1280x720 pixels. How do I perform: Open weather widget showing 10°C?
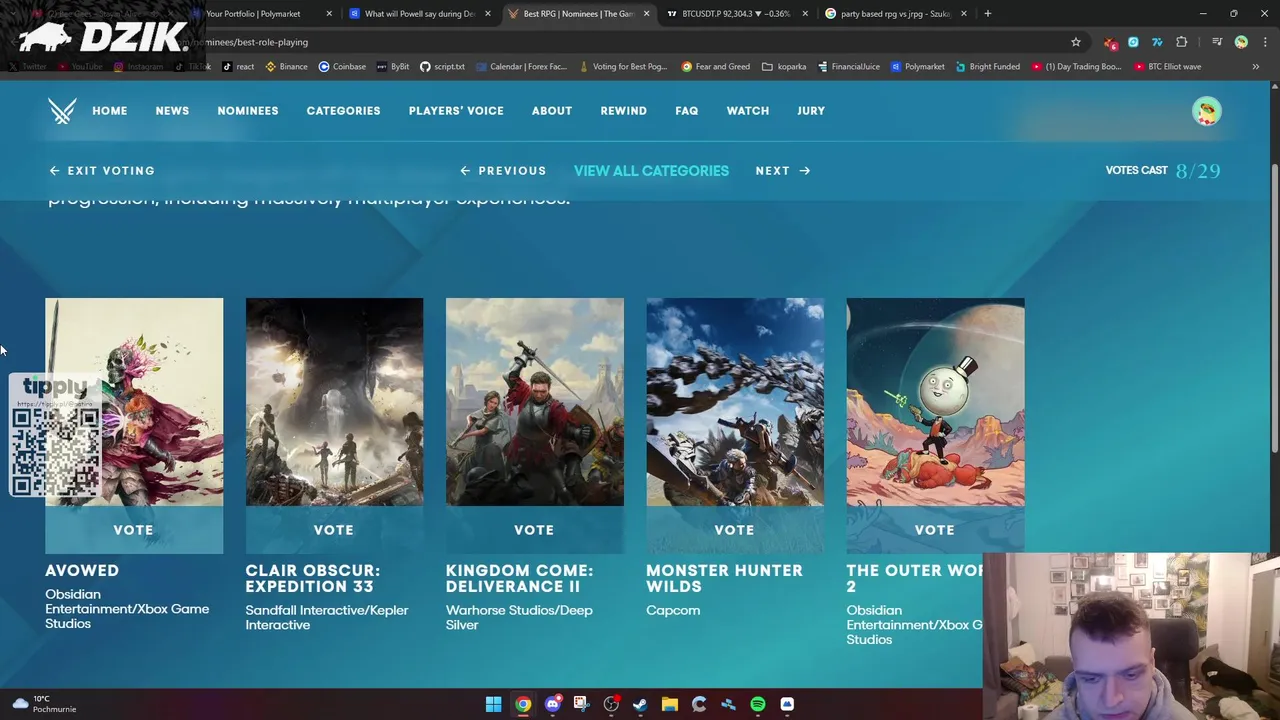(x=42, y=704)
